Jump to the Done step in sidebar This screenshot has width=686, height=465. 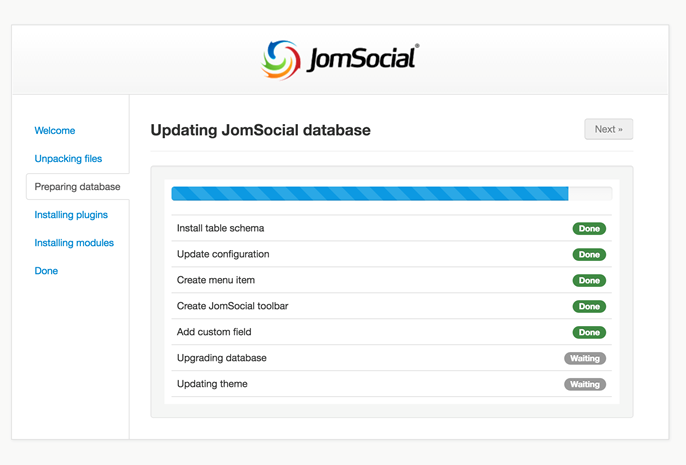46,271
